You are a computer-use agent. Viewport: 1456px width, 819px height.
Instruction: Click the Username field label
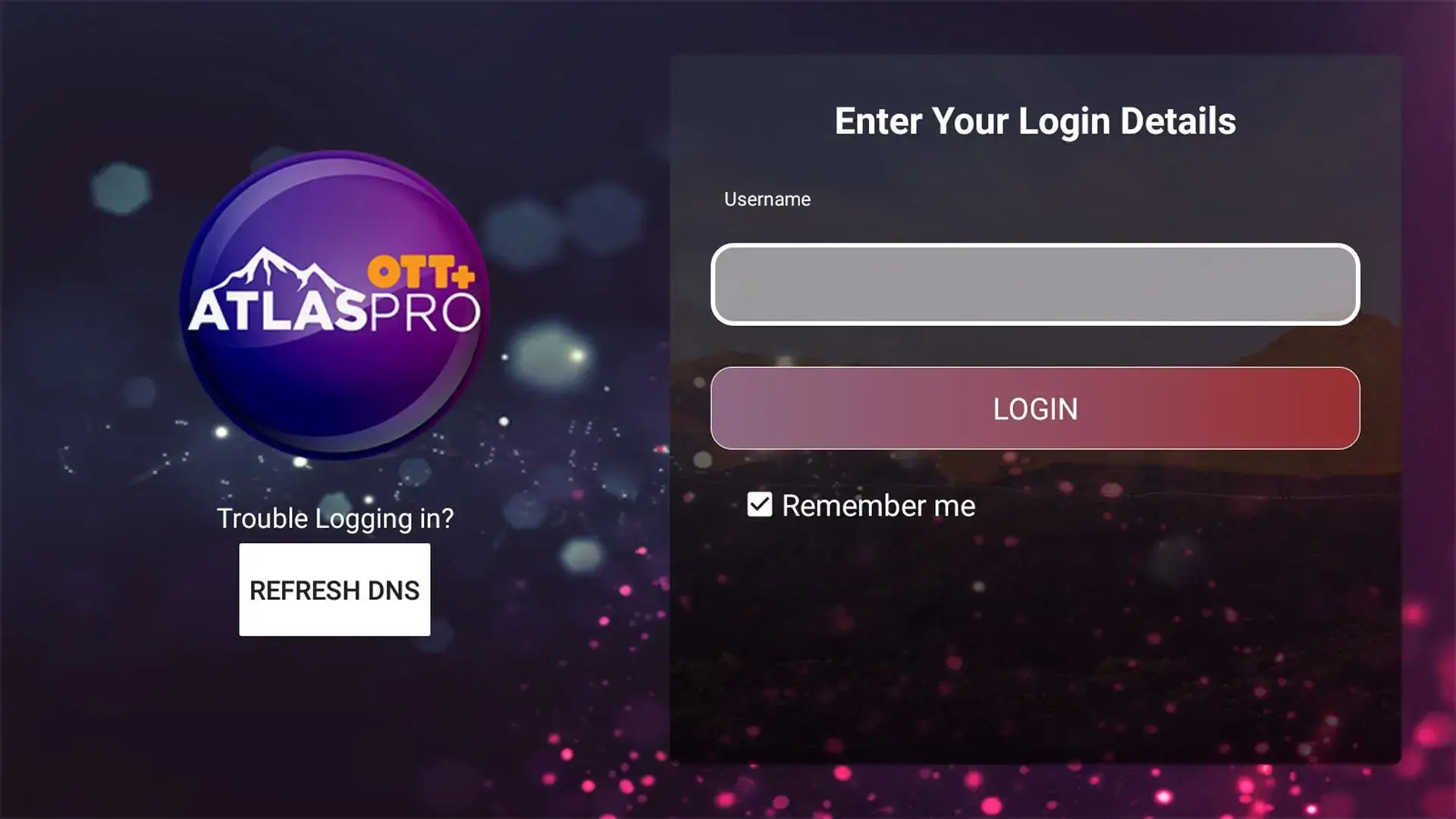(767, 199)
